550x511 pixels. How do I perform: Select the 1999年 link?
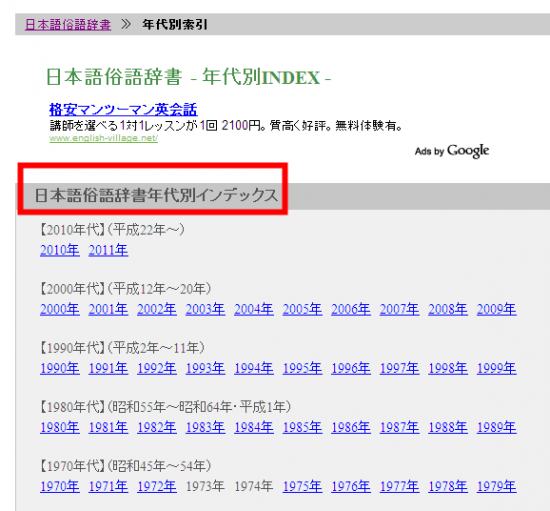click(x=496, y=368)
